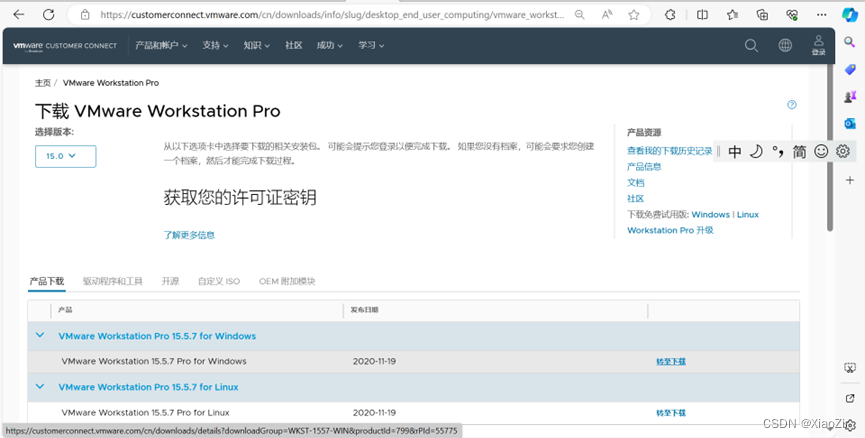Viewport: 865px width, 438px height.
Task: Open the read aloud icon
Action: [x=607, y=15]
